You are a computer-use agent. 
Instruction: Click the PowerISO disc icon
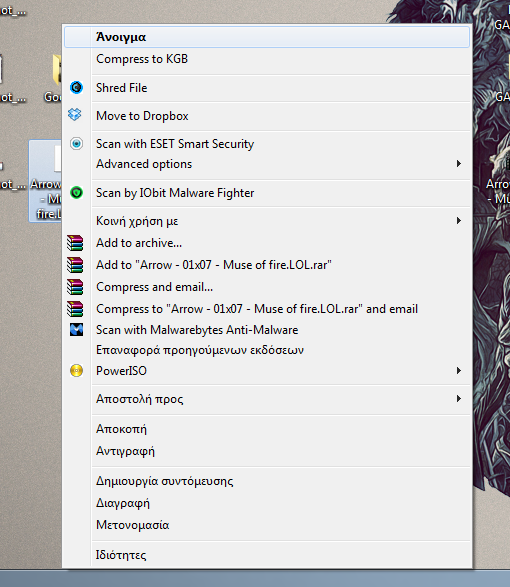click(x=76, y=371)
